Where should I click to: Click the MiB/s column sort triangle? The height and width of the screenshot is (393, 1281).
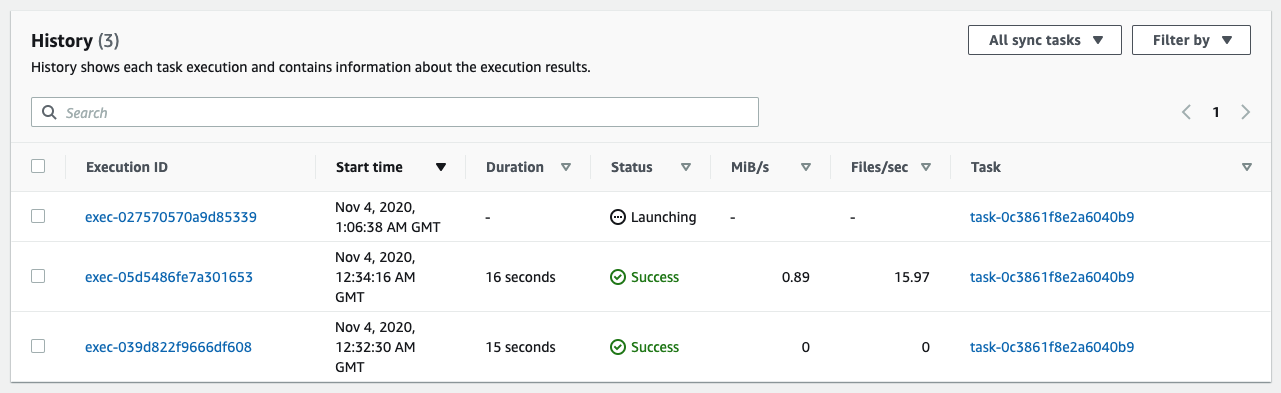(x=805, y=168)
